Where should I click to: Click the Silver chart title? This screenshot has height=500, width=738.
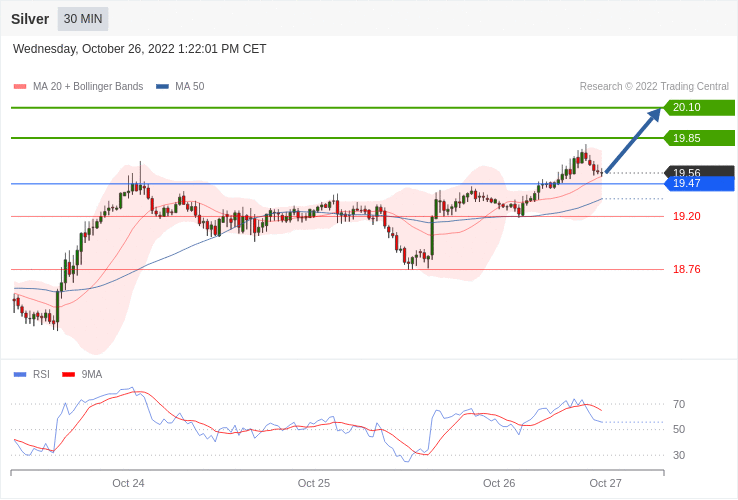click(x=30, y=19)
